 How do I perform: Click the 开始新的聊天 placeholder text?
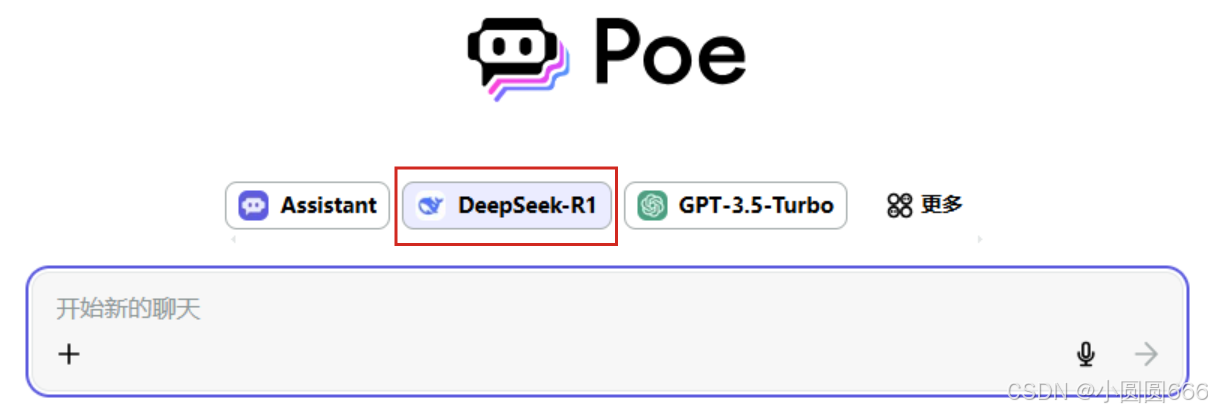coord(128,308)
